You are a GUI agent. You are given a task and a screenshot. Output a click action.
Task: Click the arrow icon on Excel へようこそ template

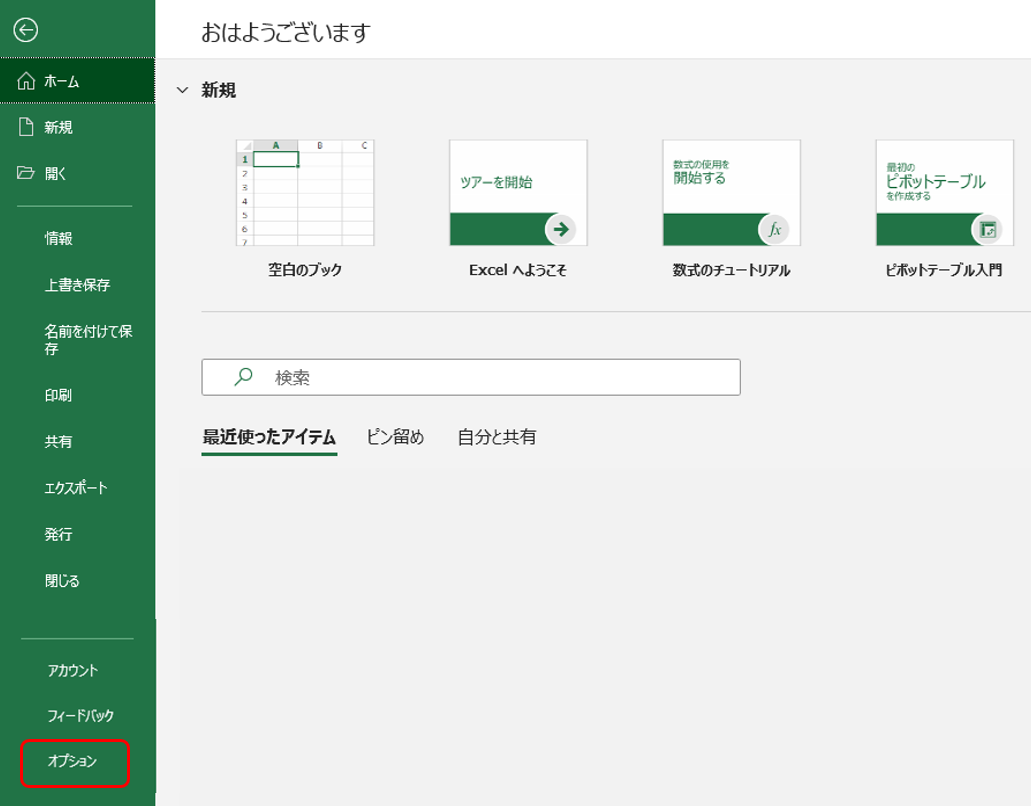click(562, 229)
